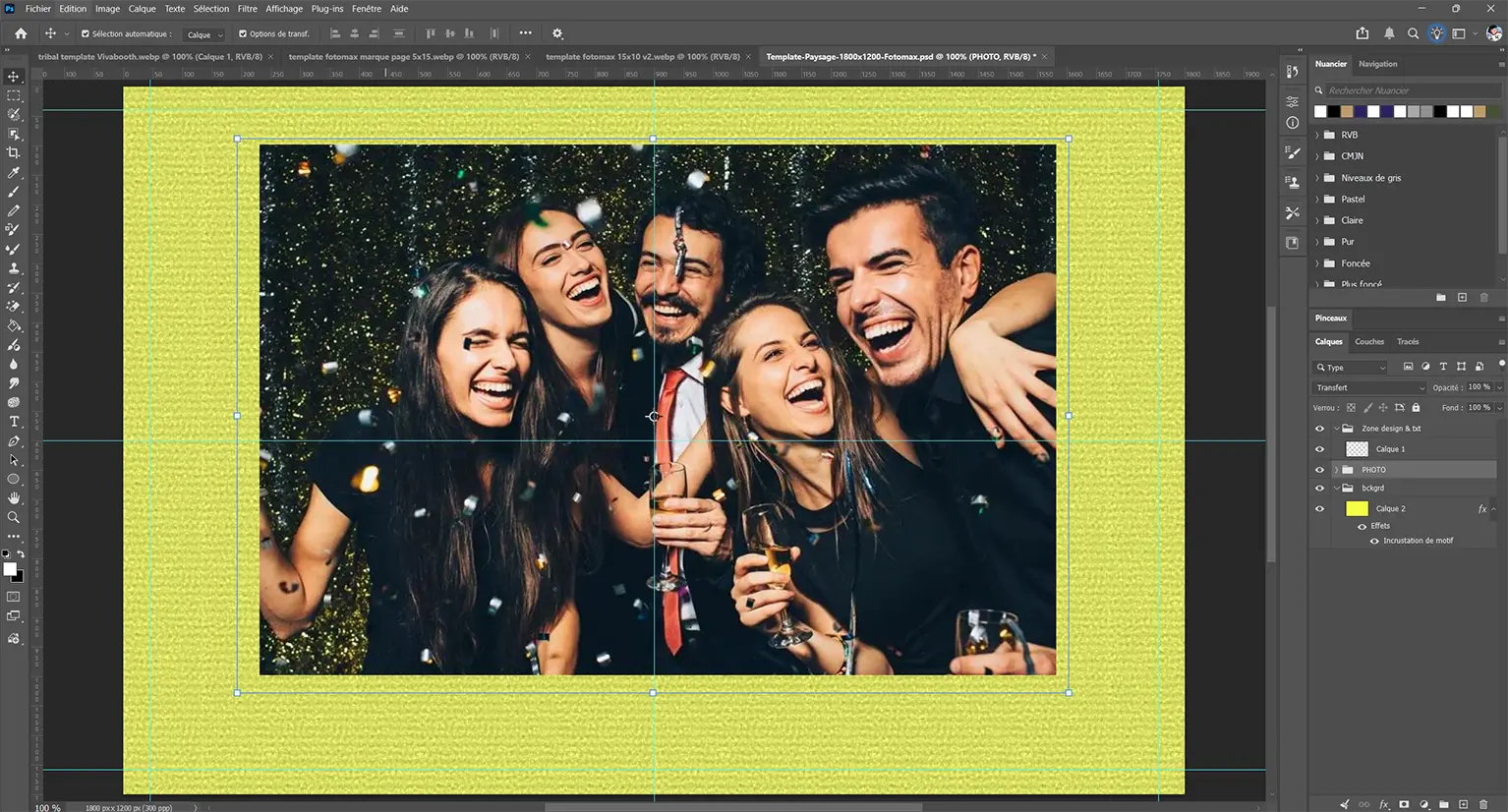Click the foreground color swatch in toolbox
This screenshot has height=812, width=1508.
(10, 569)
